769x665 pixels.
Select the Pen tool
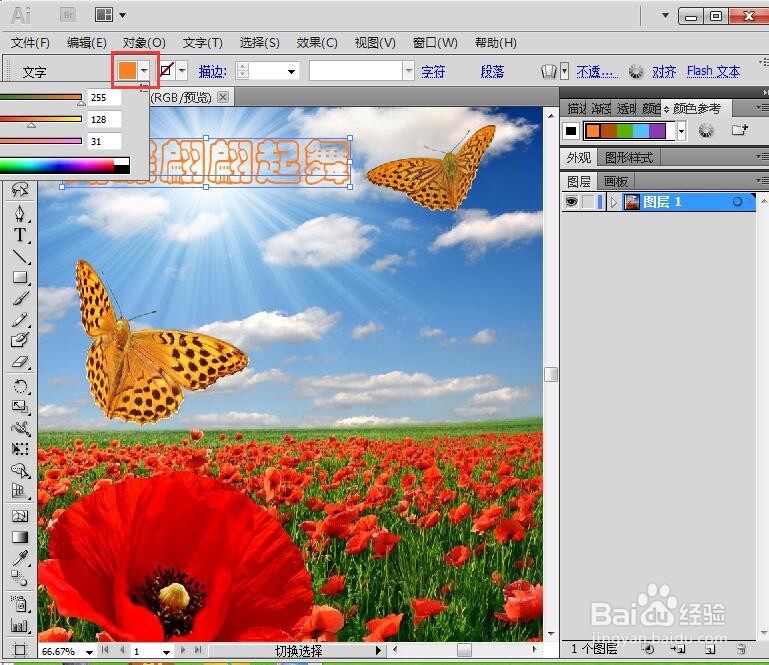(20, 214)
